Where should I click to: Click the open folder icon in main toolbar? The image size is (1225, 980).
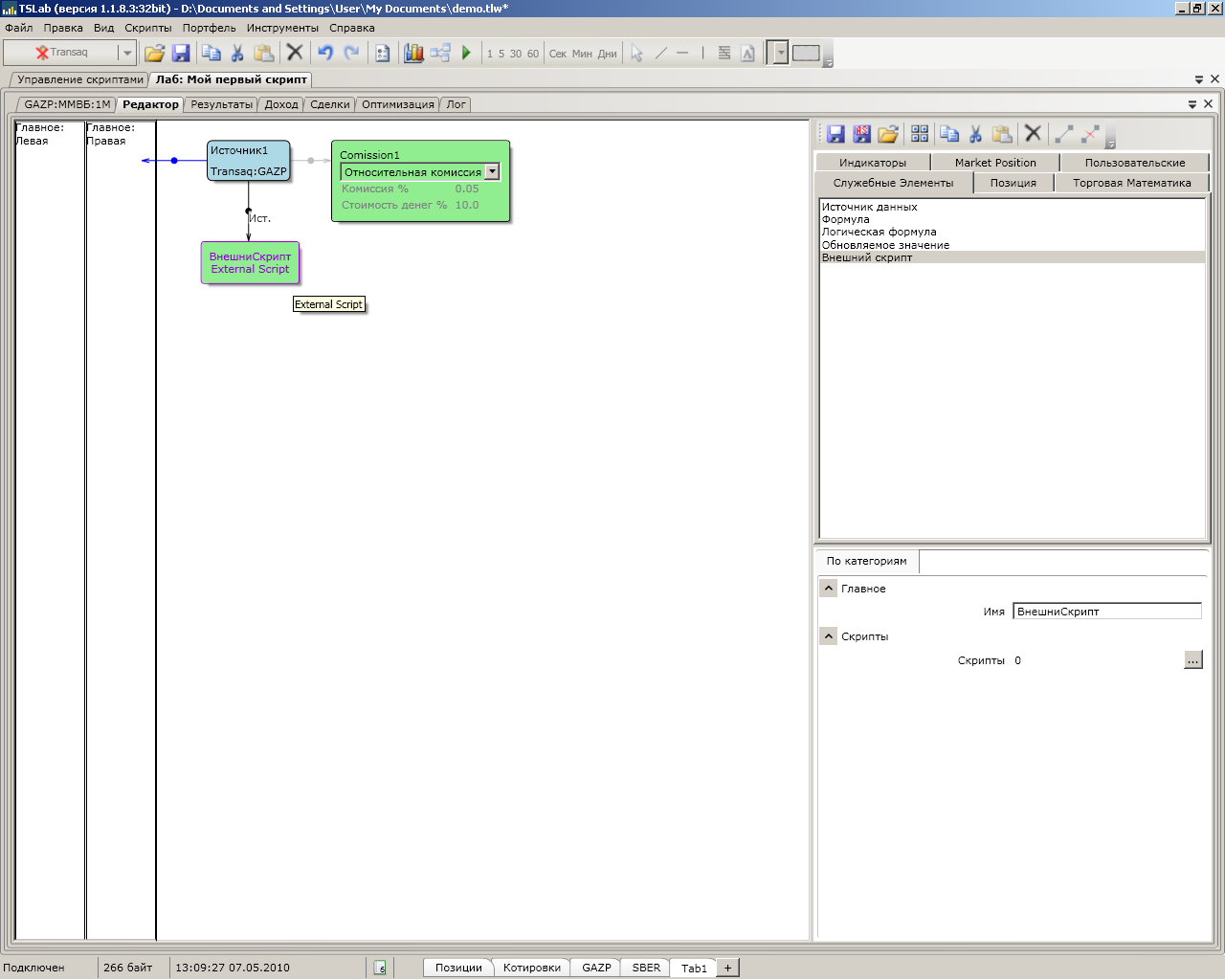pyautogui.click(x=154, y=53)
